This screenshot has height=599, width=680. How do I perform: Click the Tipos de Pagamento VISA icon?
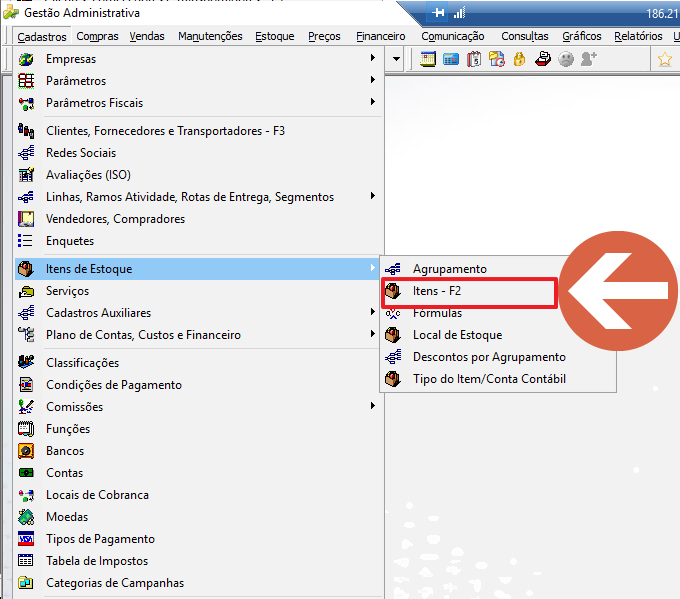(26, 539)
